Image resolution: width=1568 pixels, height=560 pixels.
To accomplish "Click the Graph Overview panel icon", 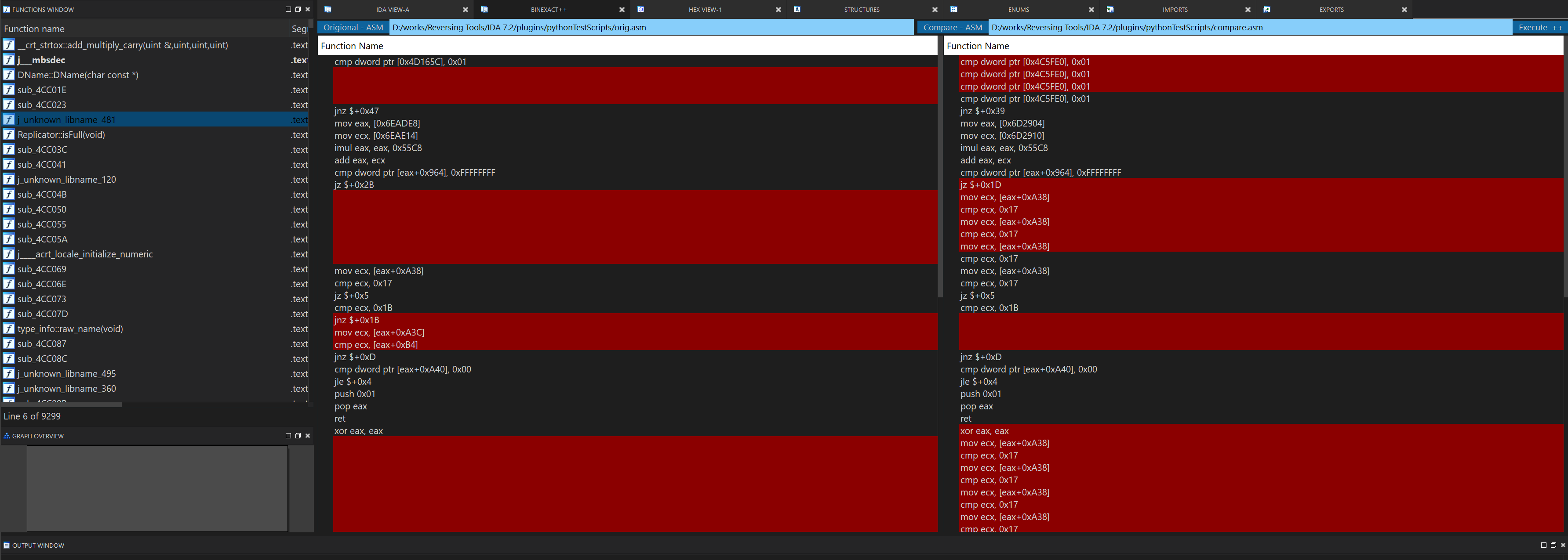I will coord(7,436).
